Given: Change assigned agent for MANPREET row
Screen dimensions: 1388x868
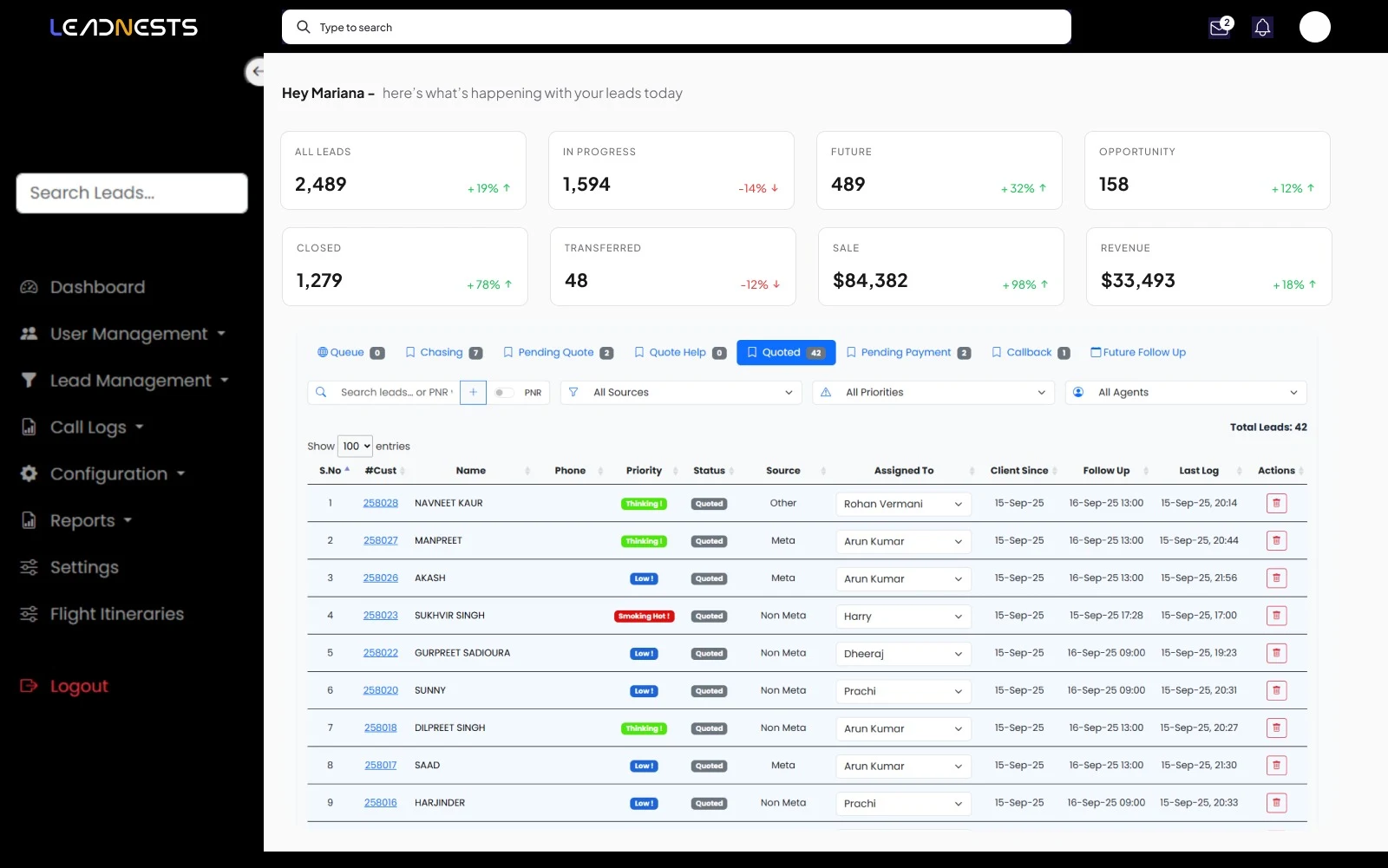Looking at the screenshot, I should pyautogui.click(x=902, y=542).
